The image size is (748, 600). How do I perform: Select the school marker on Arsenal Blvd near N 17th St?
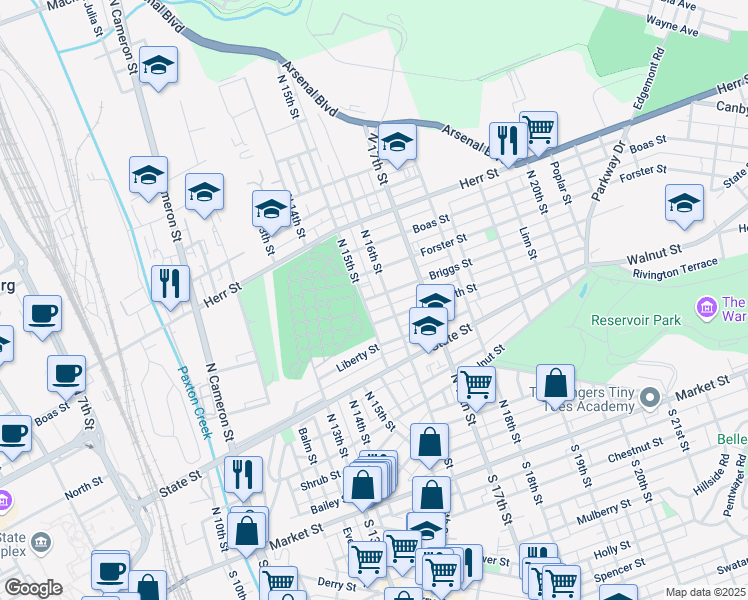click(397, 145)
